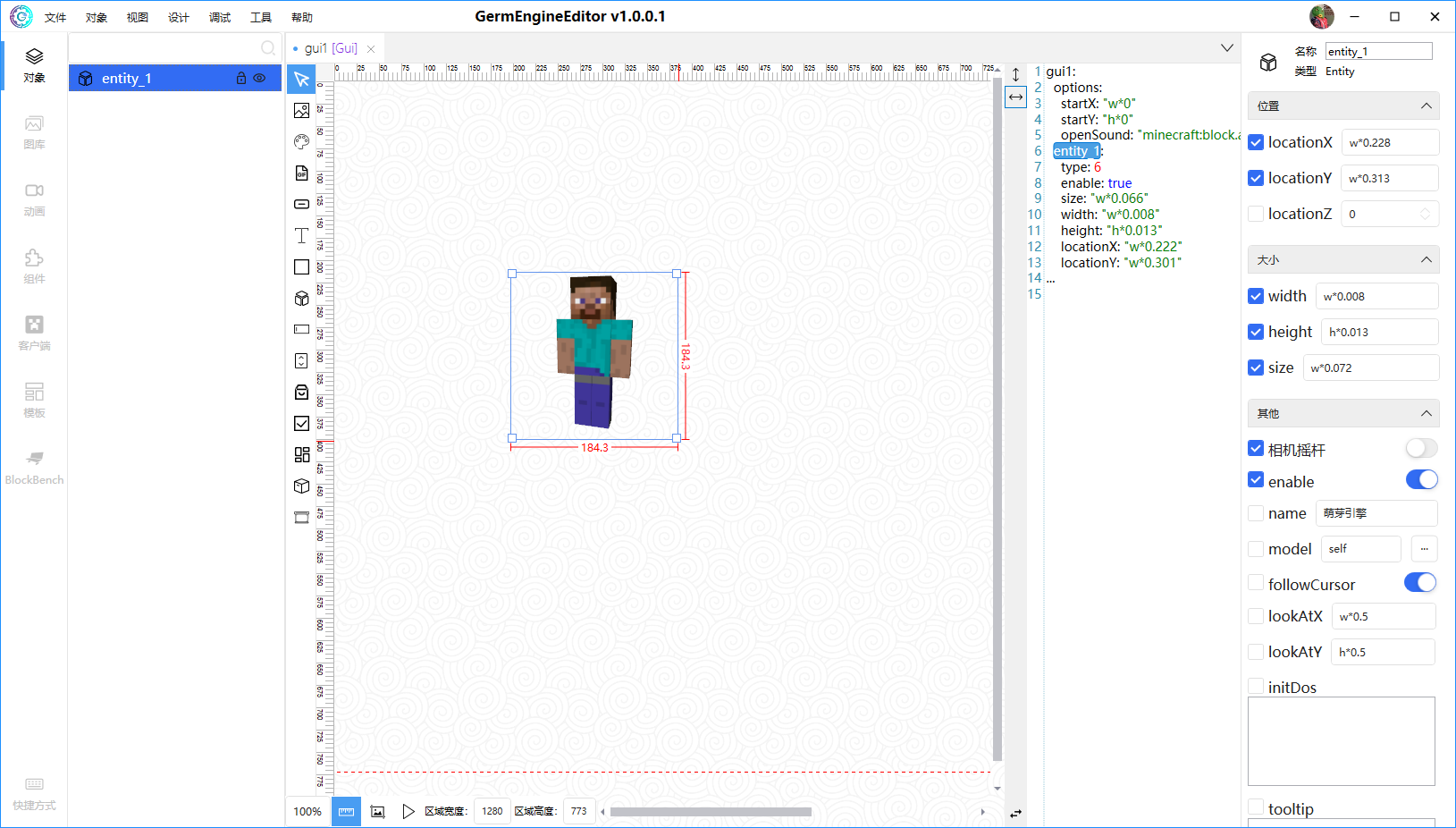The width and height of the screenshot is (1456, 828).
Task: Click the search magnifier icon
Action: (268, 48)
